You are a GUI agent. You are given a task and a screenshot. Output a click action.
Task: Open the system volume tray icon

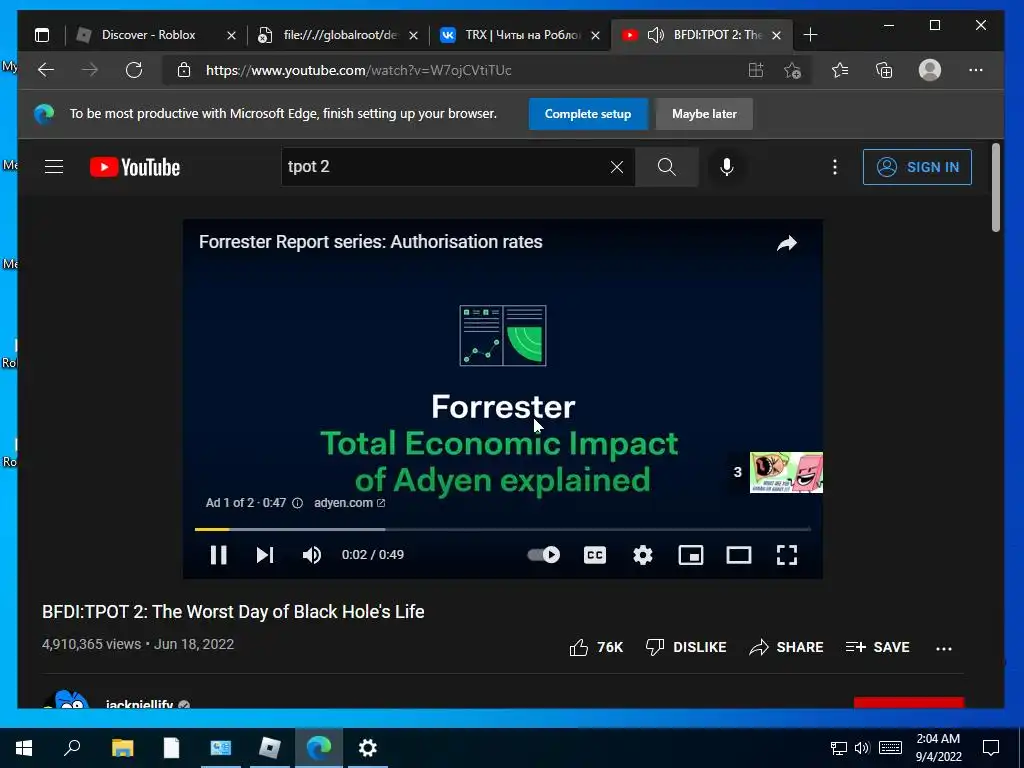(862, 748)
